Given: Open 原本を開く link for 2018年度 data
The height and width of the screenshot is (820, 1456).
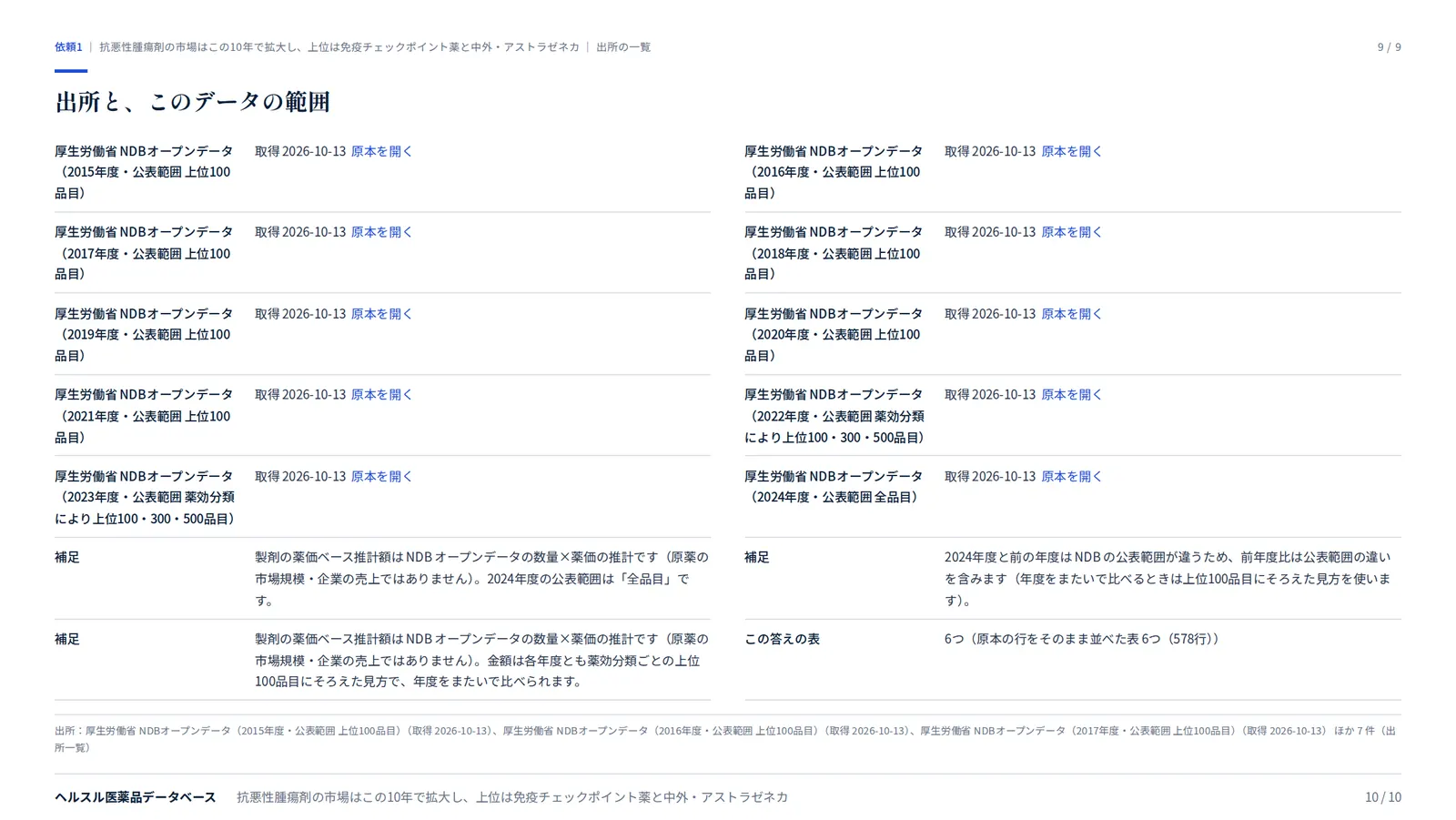Looking at the screenshot, I should point(1071,232).
